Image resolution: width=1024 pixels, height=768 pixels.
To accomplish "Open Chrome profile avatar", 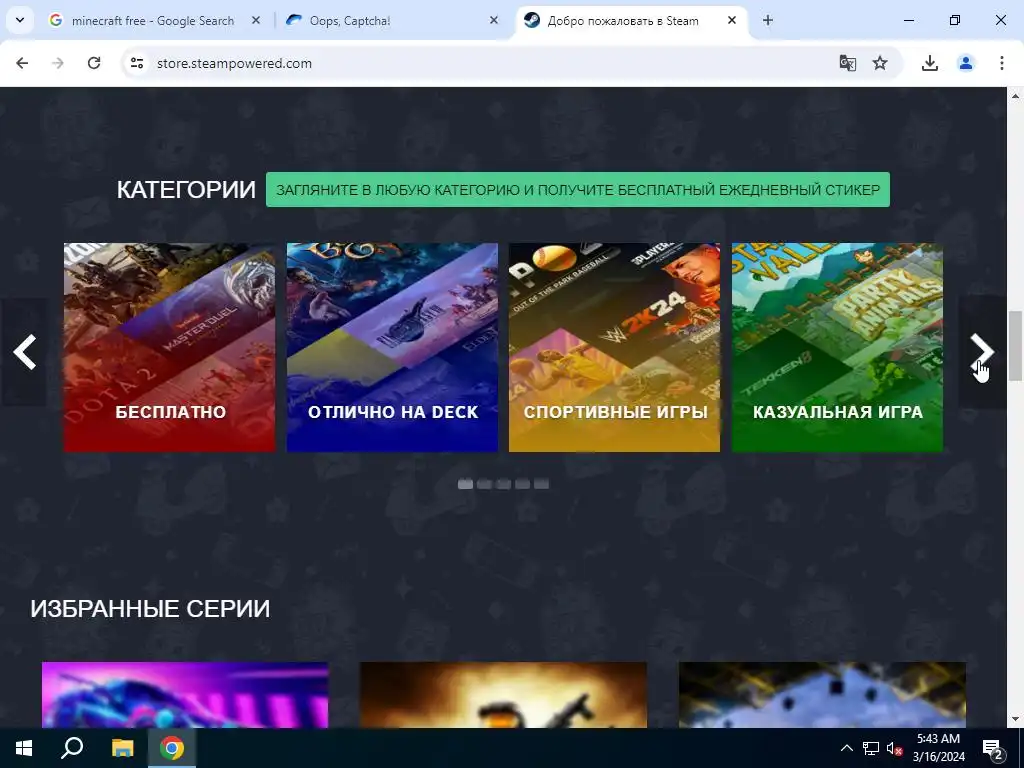I will 966,63.
